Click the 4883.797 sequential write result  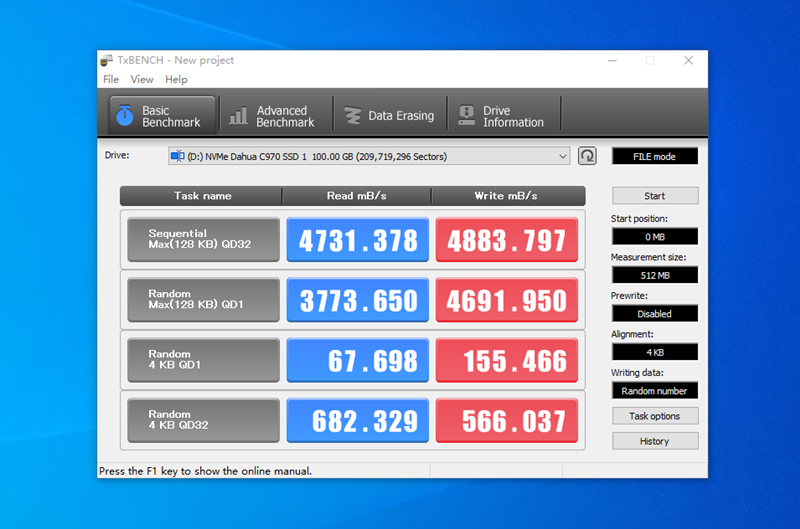pos(507,239)
